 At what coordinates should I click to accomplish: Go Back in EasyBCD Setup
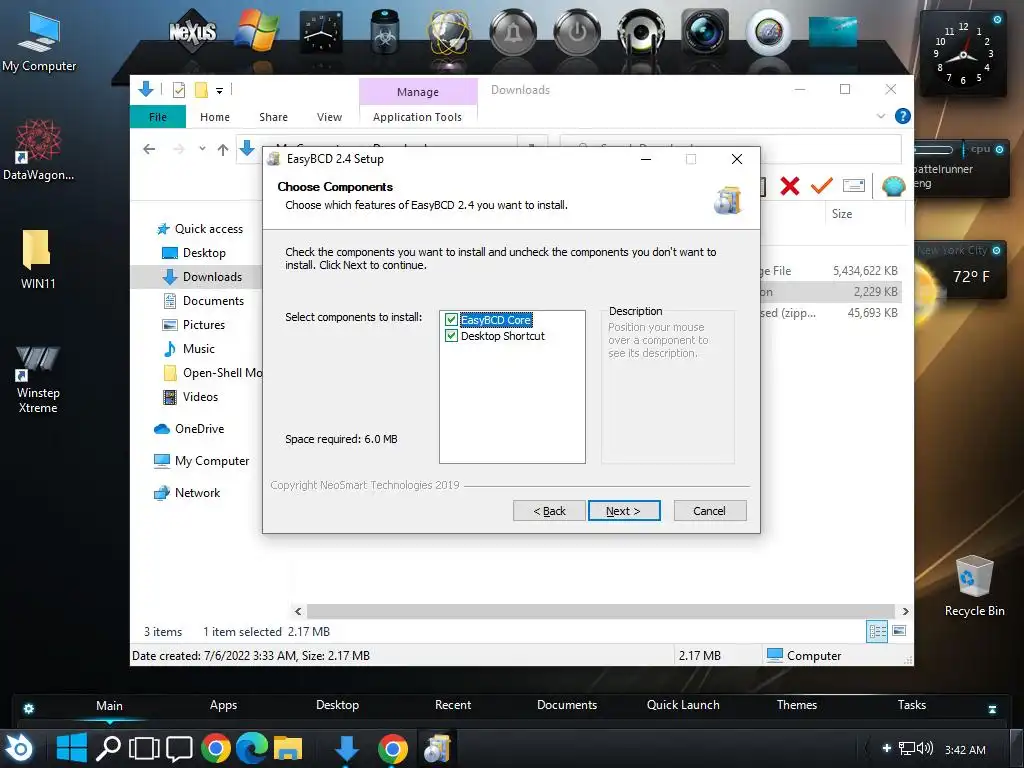(549, 511)
